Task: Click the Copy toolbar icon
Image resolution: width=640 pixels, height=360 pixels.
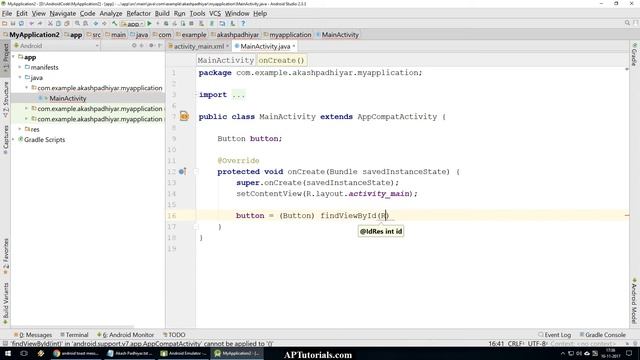Action: 58,24
